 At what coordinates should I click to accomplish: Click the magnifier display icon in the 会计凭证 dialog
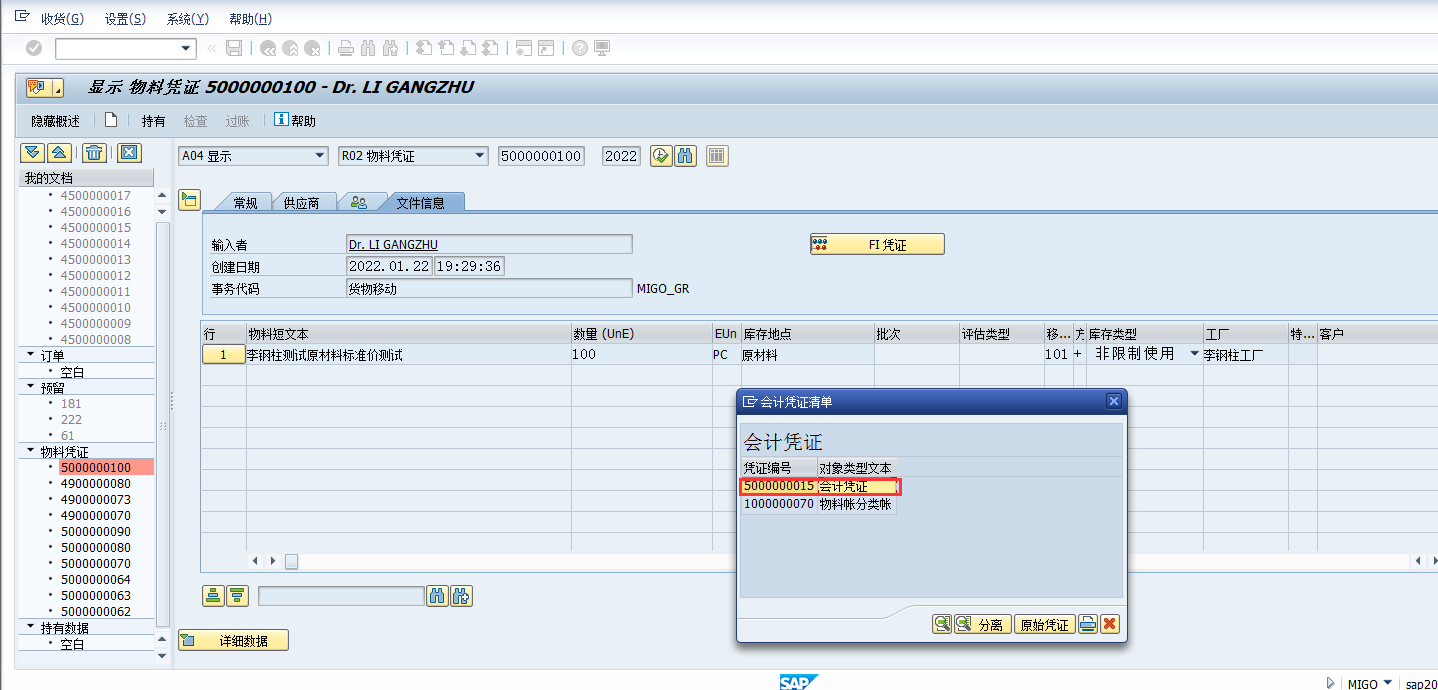tap(941, 623)
